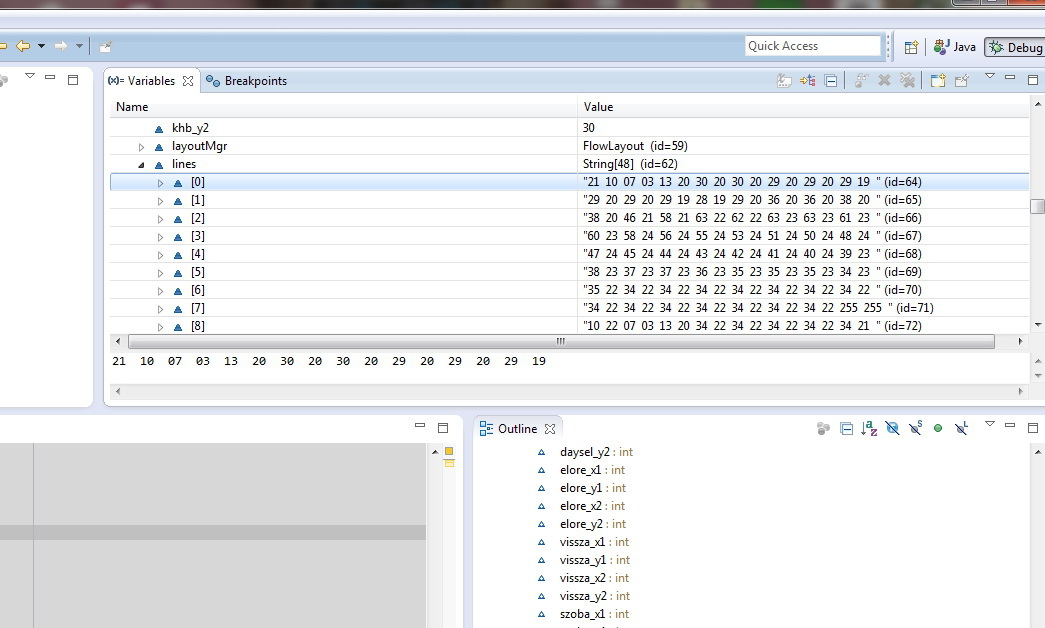Click the Forward navigation arrow
Screen dimensions: 1045x628
point(61,46)
